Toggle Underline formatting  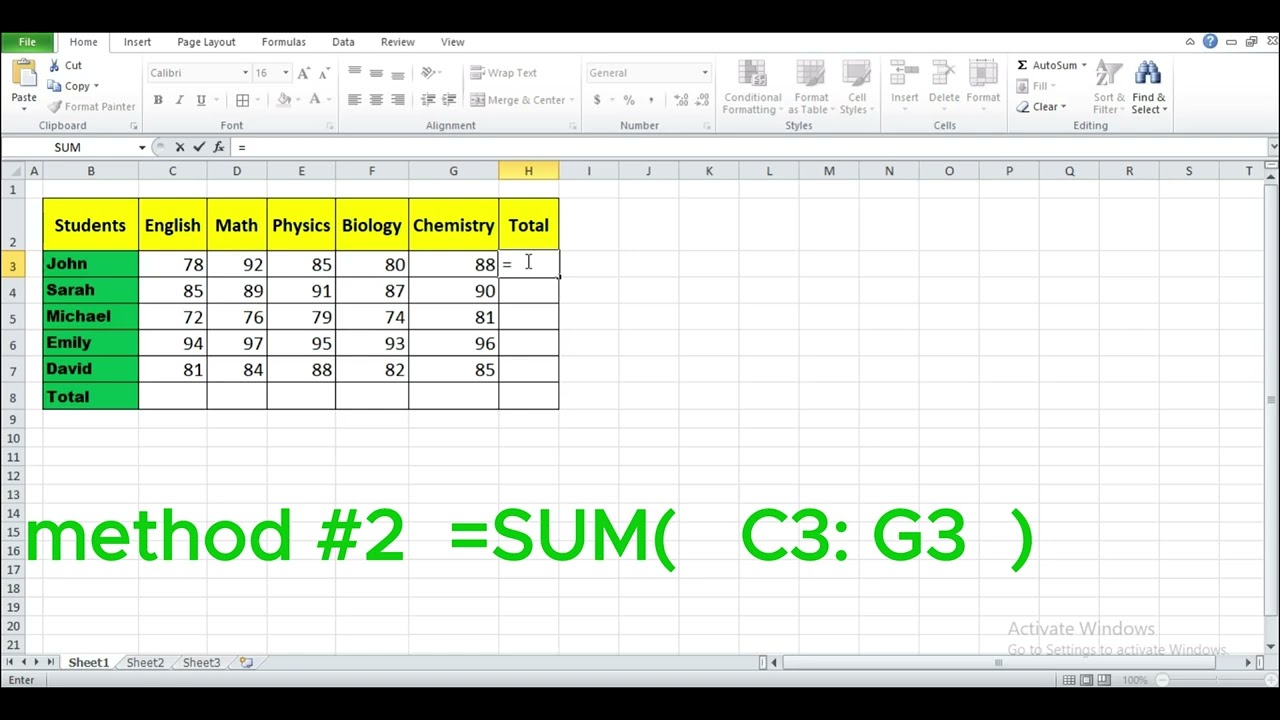coord(201,100)
